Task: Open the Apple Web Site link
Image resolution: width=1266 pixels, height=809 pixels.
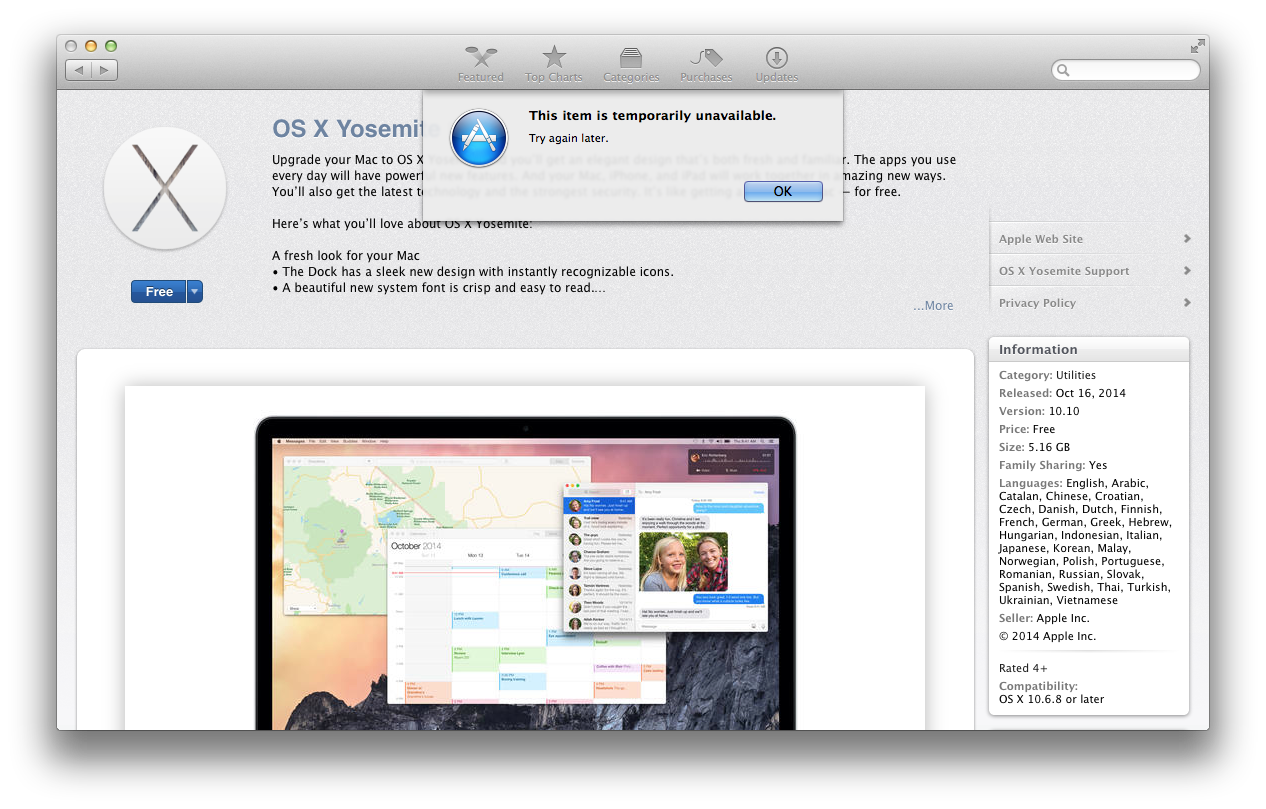Action: coord(1041,239)
